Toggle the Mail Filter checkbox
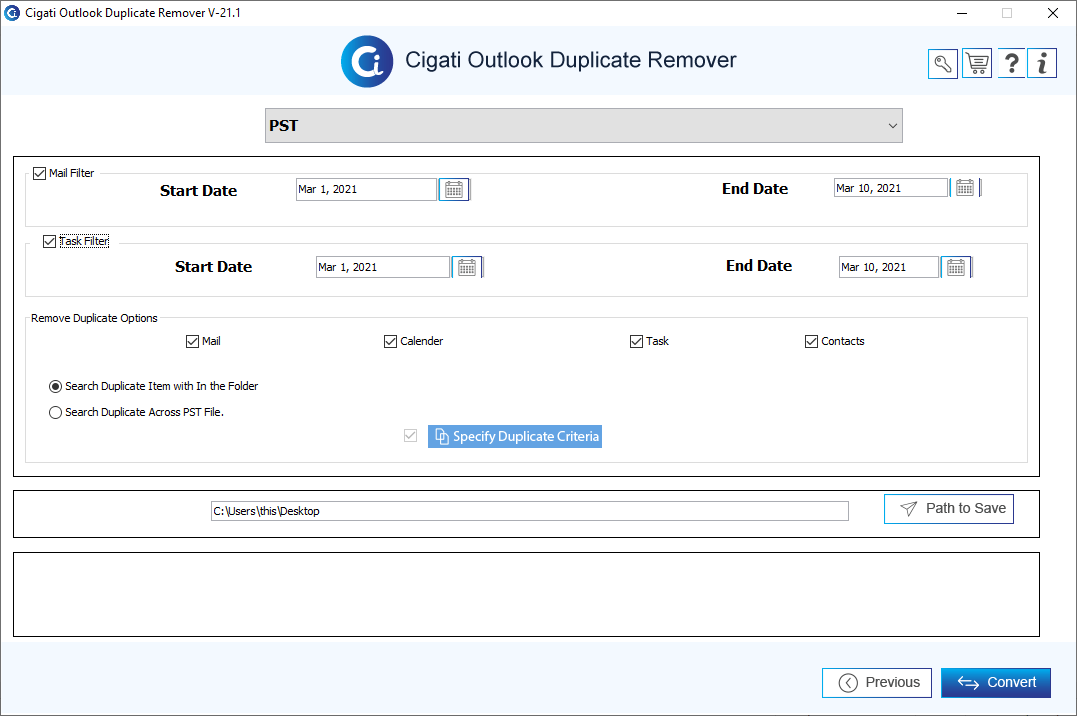The width and height of the screenshot is (1077, 716). pyautogui.click(x=40, y=174)
